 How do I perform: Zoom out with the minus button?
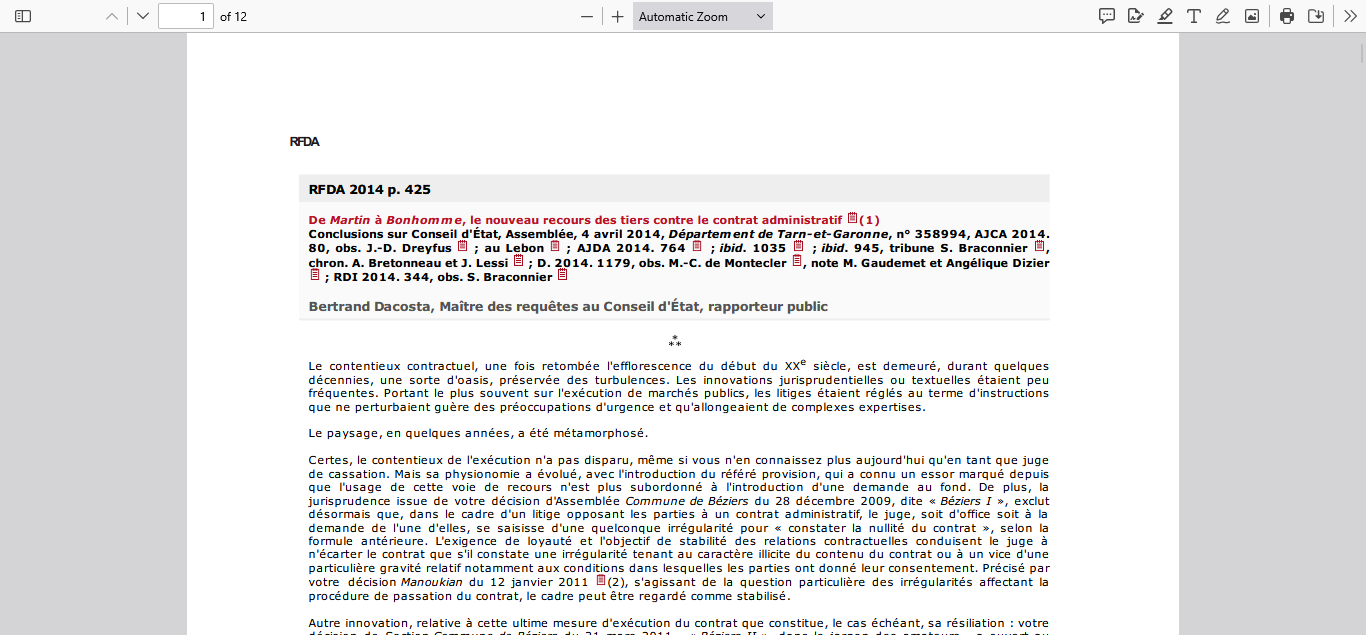coord(587,16)
